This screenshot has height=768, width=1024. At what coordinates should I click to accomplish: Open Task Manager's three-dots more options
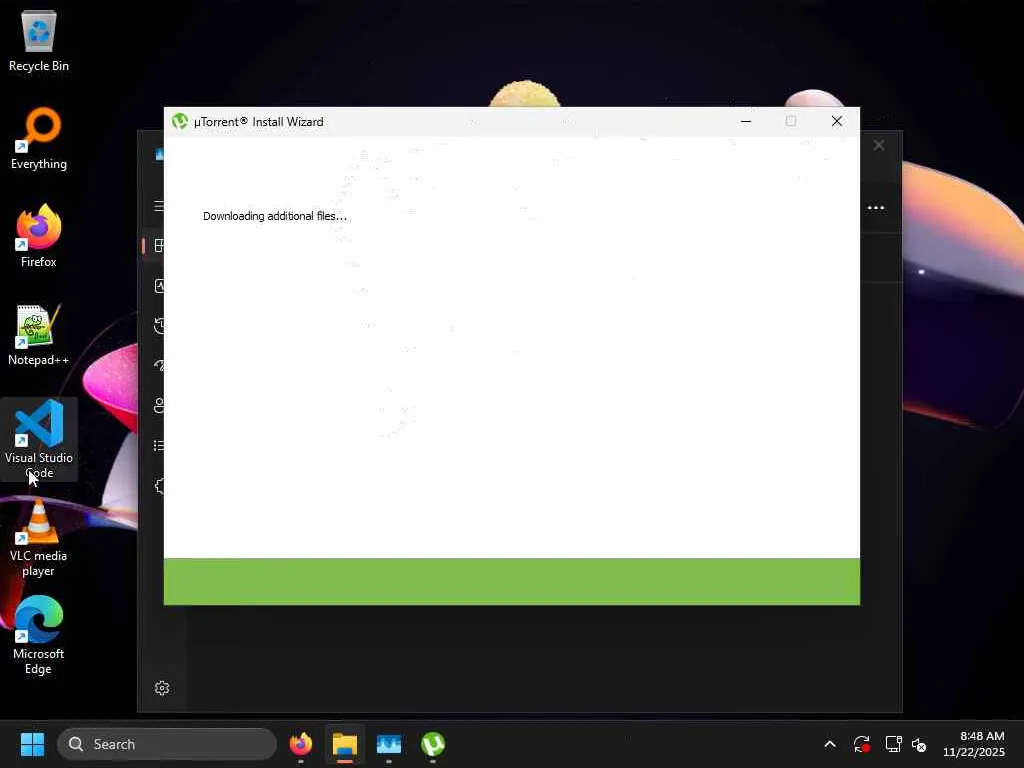point(876,208)
